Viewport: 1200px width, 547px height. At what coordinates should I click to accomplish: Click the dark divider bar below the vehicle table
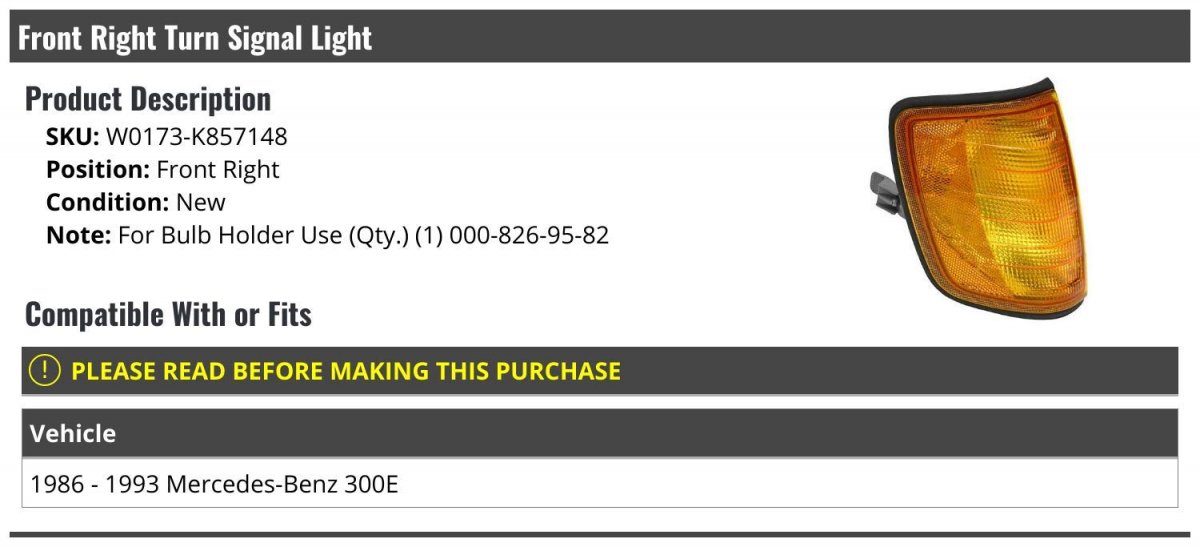tap(600, 535)
